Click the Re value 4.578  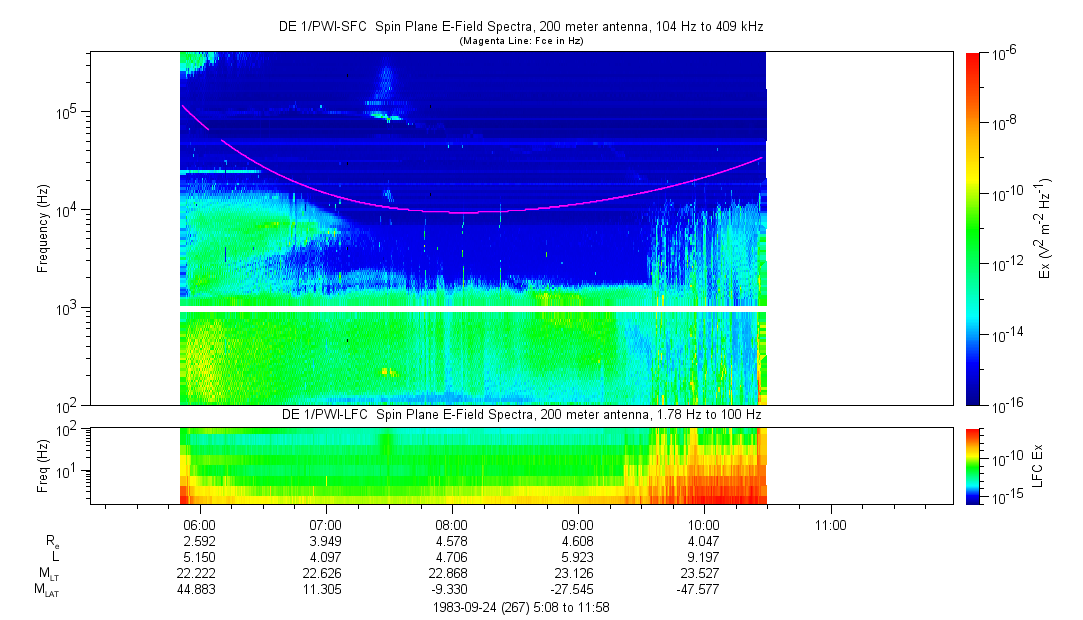coord(452,541)
